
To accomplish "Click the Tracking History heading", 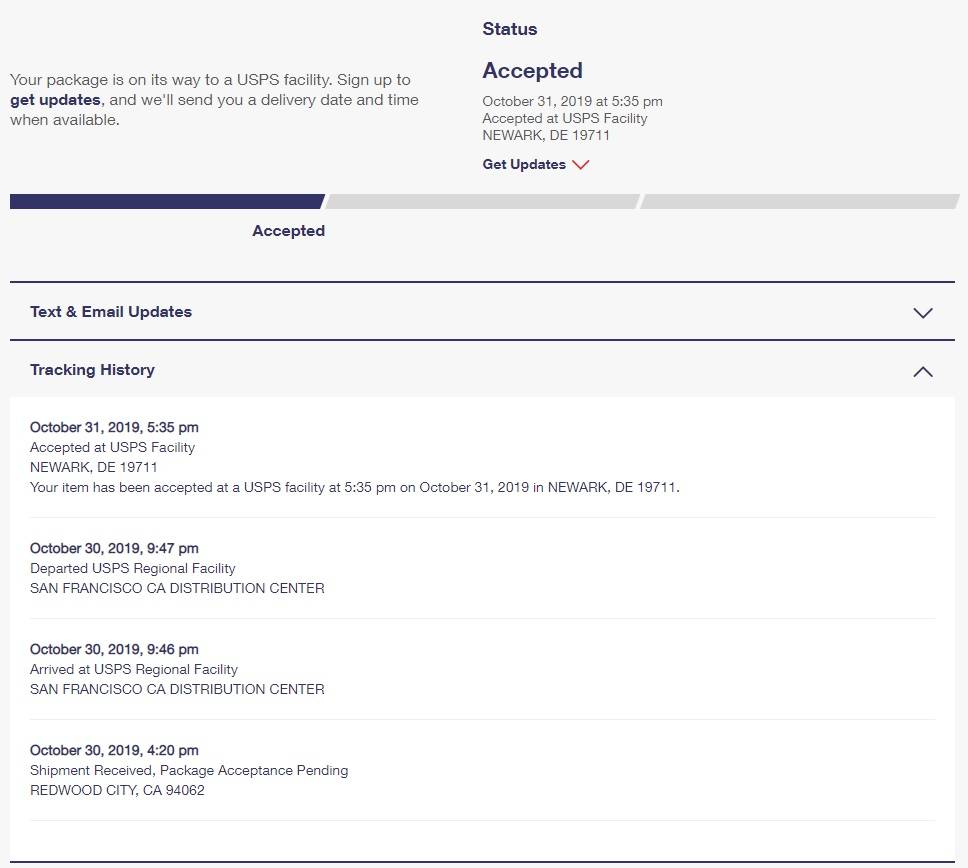I will click(x=93, y=370).
